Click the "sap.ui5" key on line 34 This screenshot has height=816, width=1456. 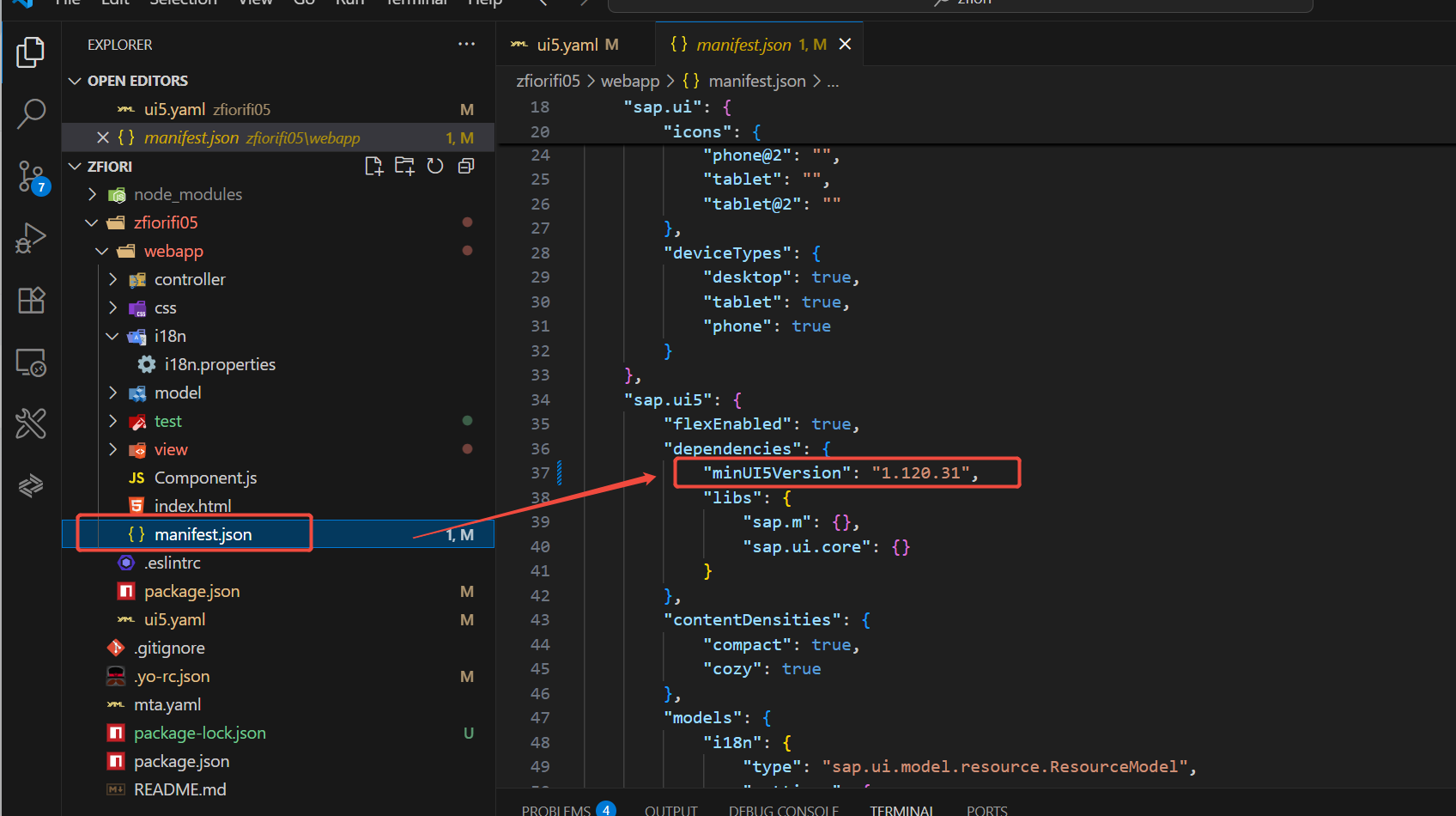[x=669, y=400]
